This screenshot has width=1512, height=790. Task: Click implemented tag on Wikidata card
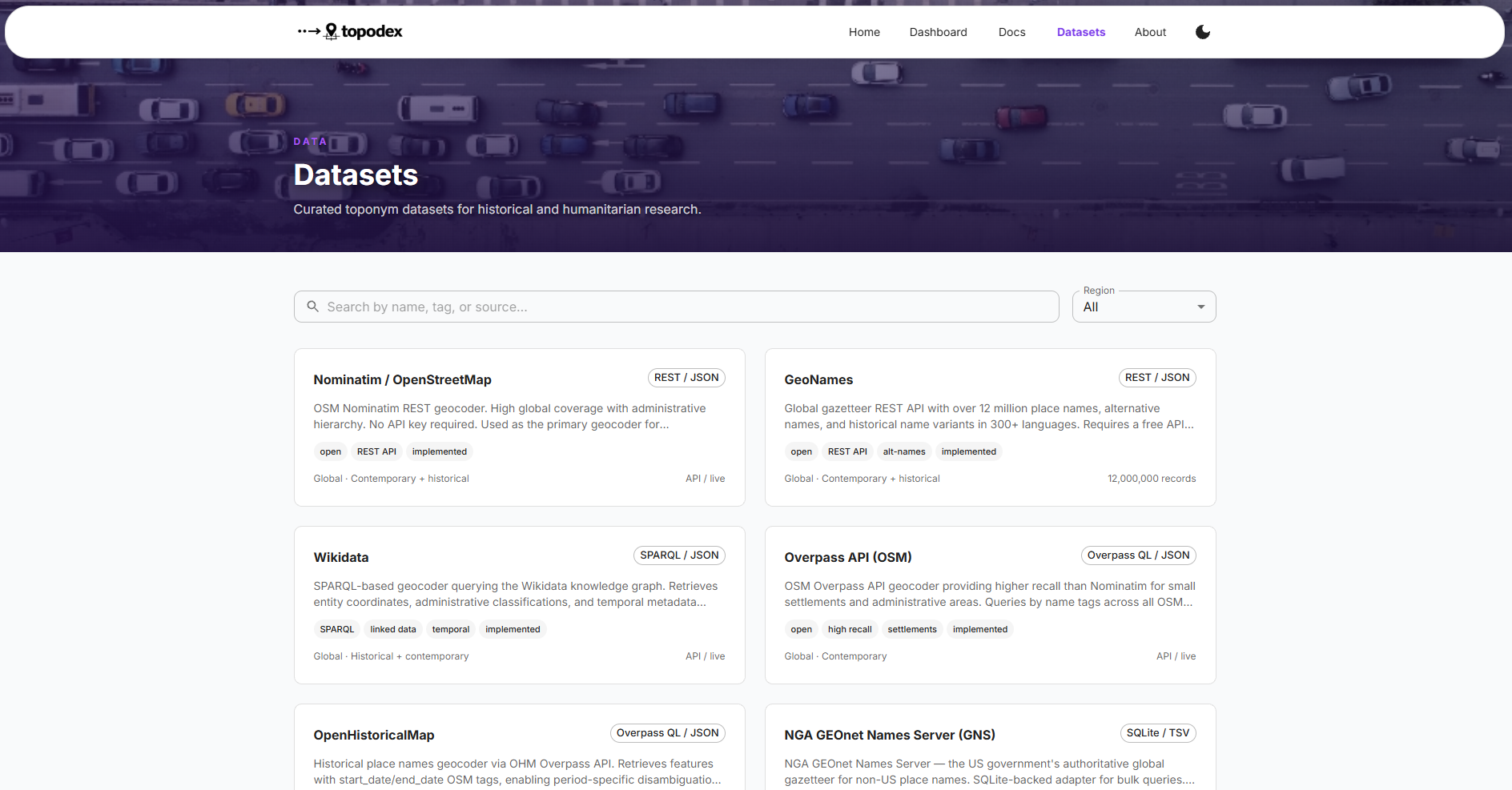click(x=513, y=629)
